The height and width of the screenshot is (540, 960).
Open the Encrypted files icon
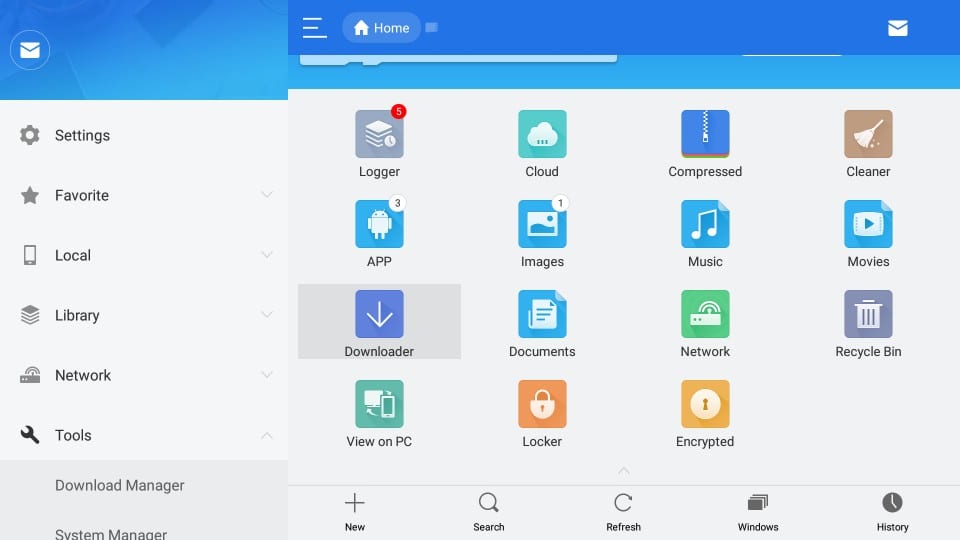tap(705, 404)
